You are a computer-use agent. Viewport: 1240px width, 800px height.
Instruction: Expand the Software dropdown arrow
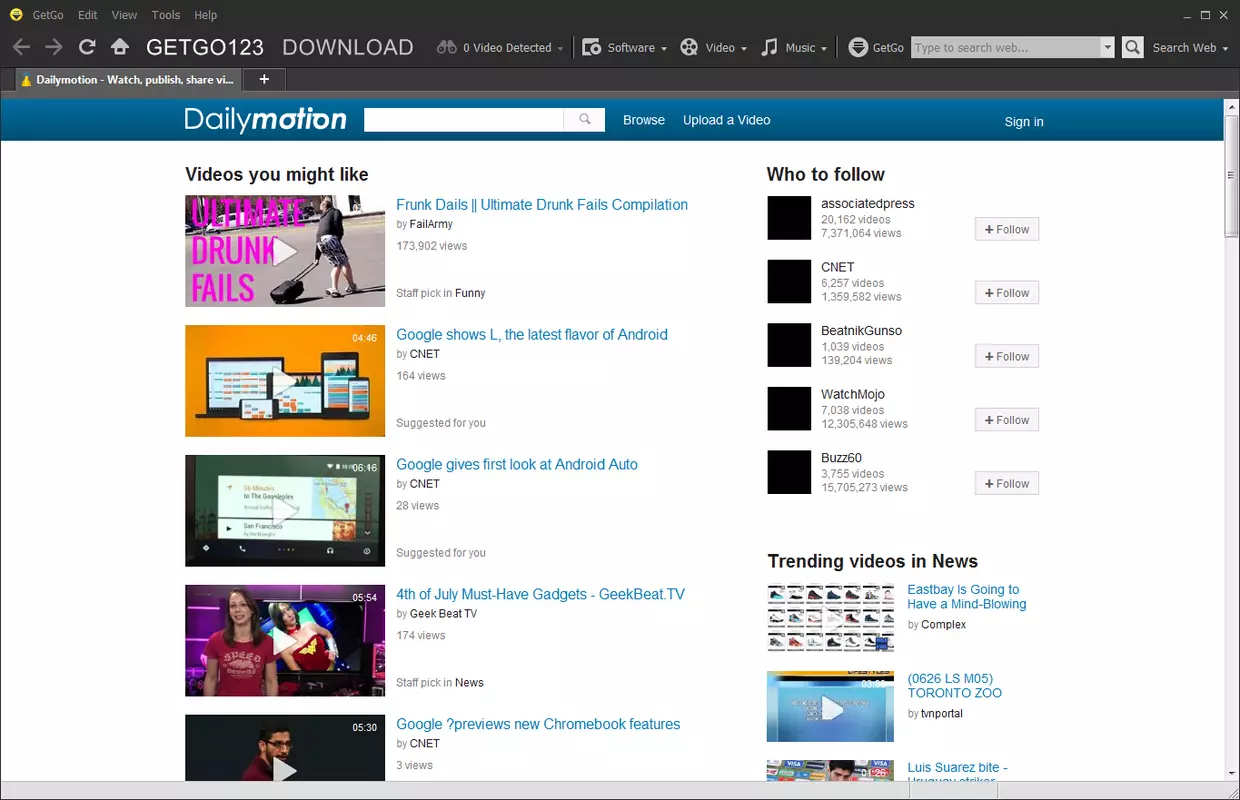tap(664, 48)
